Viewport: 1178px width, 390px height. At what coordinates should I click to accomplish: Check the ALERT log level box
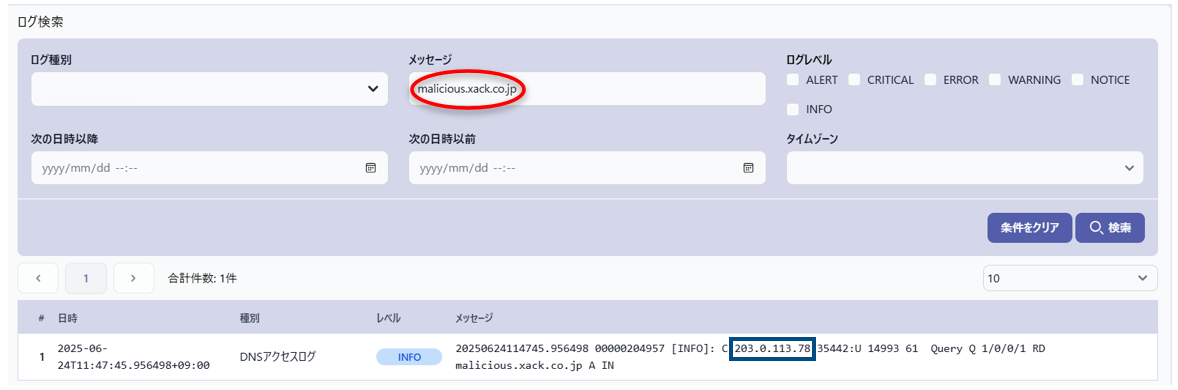793,80
